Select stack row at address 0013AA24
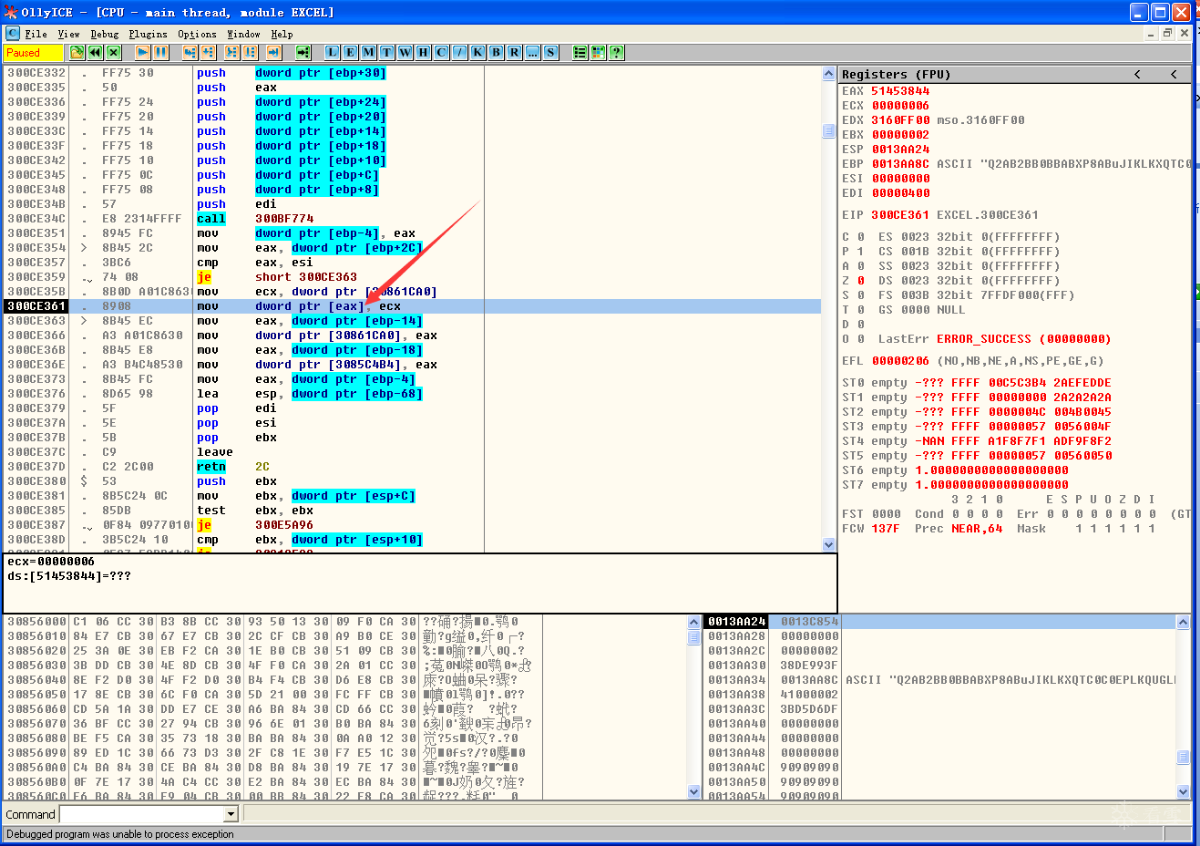Screen dimensions: 1200x846 (x=940, y=622)
